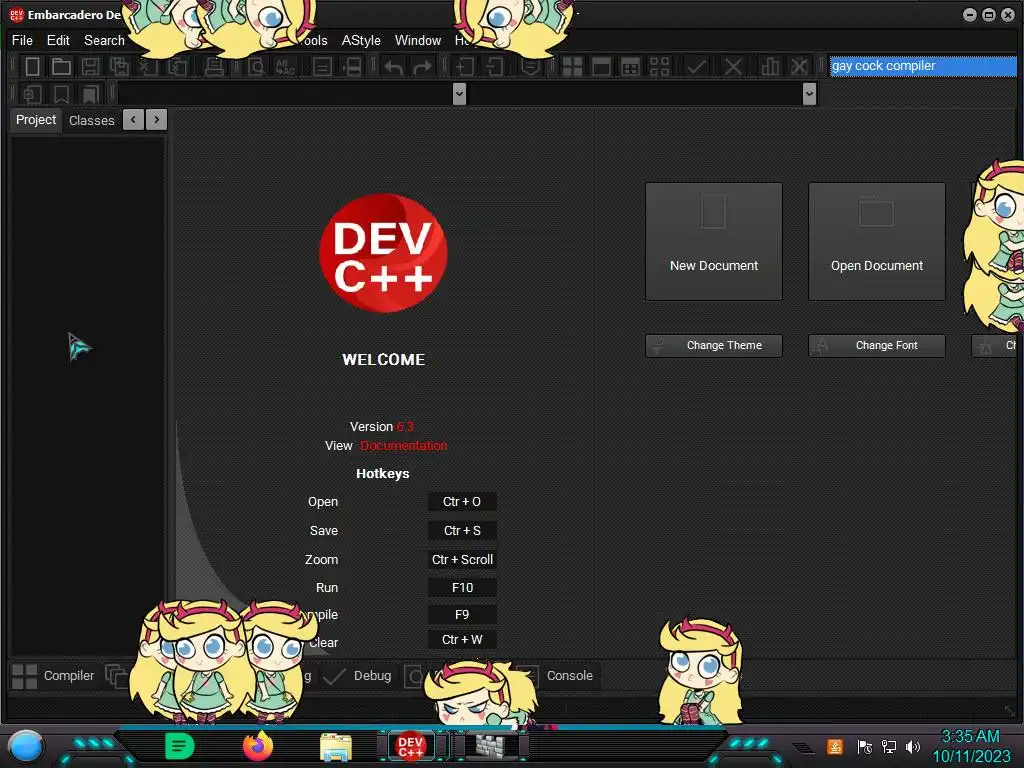Click the Find magnifier toolbar icon
The image size is (1024, 768).
click(256, 66)
